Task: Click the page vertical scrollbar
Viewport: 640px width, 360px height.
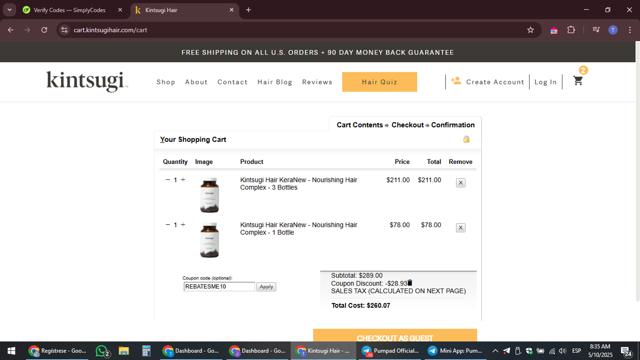Action: click(637, 171)
